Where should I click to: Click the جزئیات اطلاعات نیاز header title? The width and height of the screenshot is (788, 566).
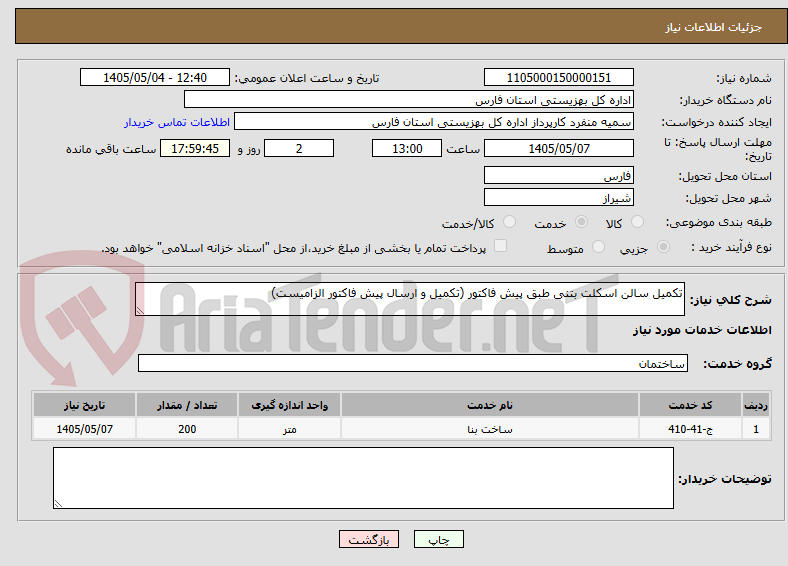click(714, 27)
